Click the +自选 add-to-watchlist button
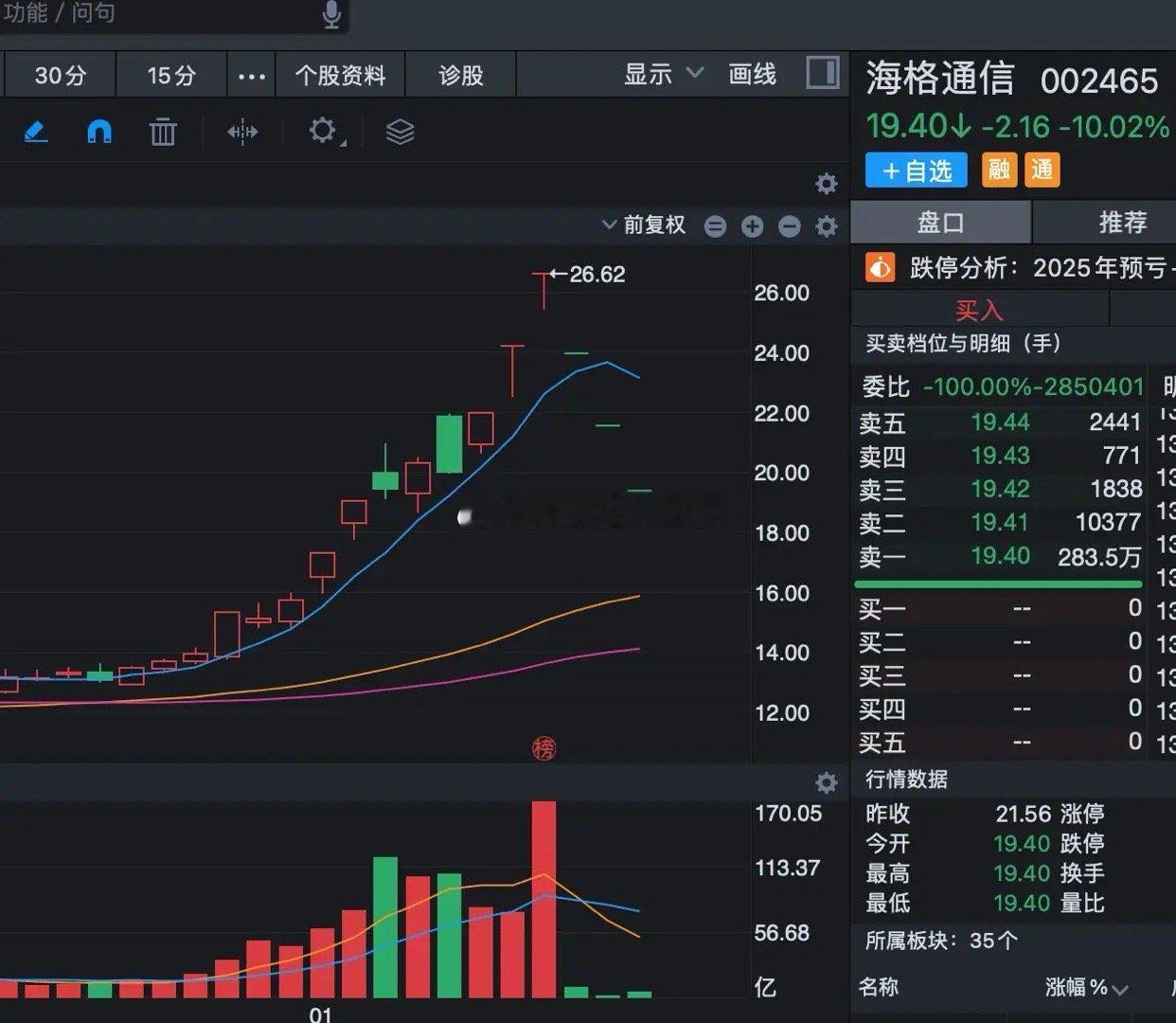This screenshot has height=1023, width=1176. (915, 170)
